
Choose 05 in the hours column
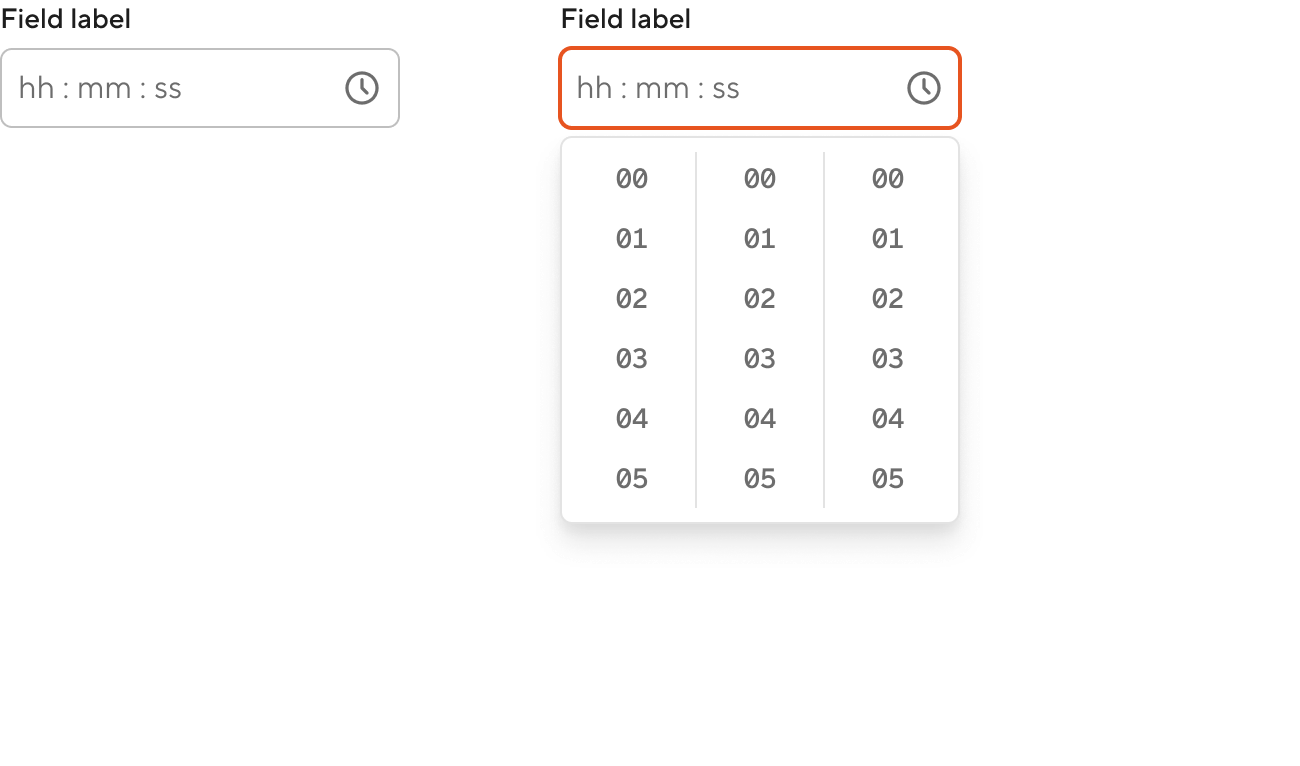(632, 479)
